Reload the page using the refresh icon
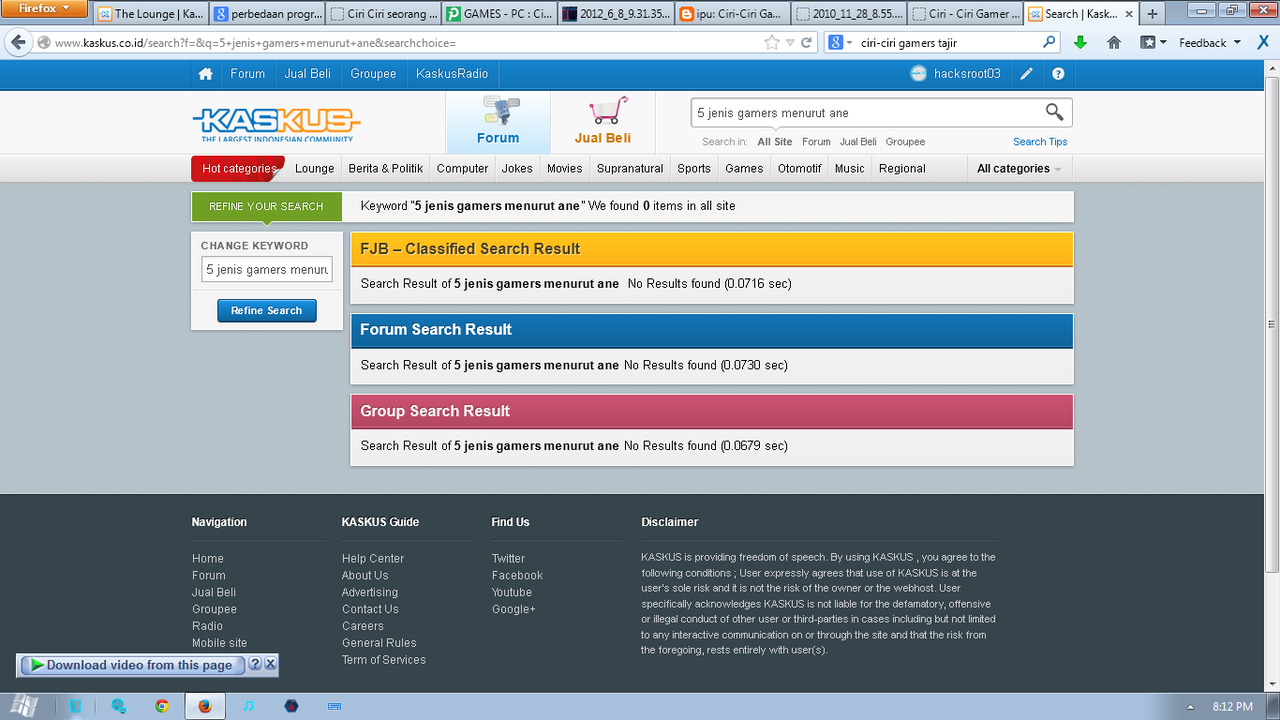The width and height of the screenshot is (1280, 720). coord(806,43)
